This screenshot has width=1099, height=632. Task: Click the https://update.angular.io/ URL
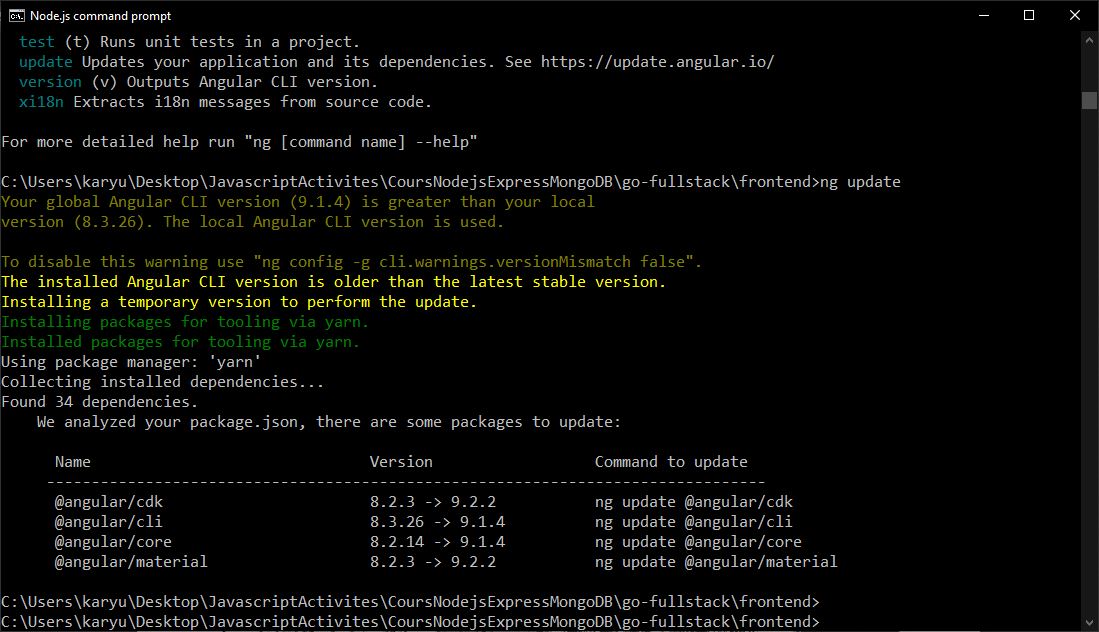click(657, 62)
